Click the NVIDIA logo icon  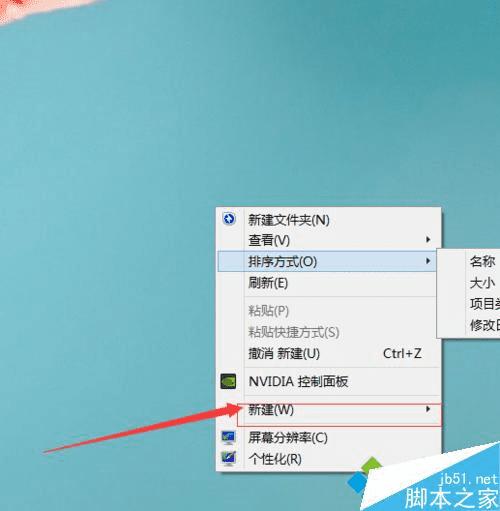pyautogui.click(x=228, y=381)
